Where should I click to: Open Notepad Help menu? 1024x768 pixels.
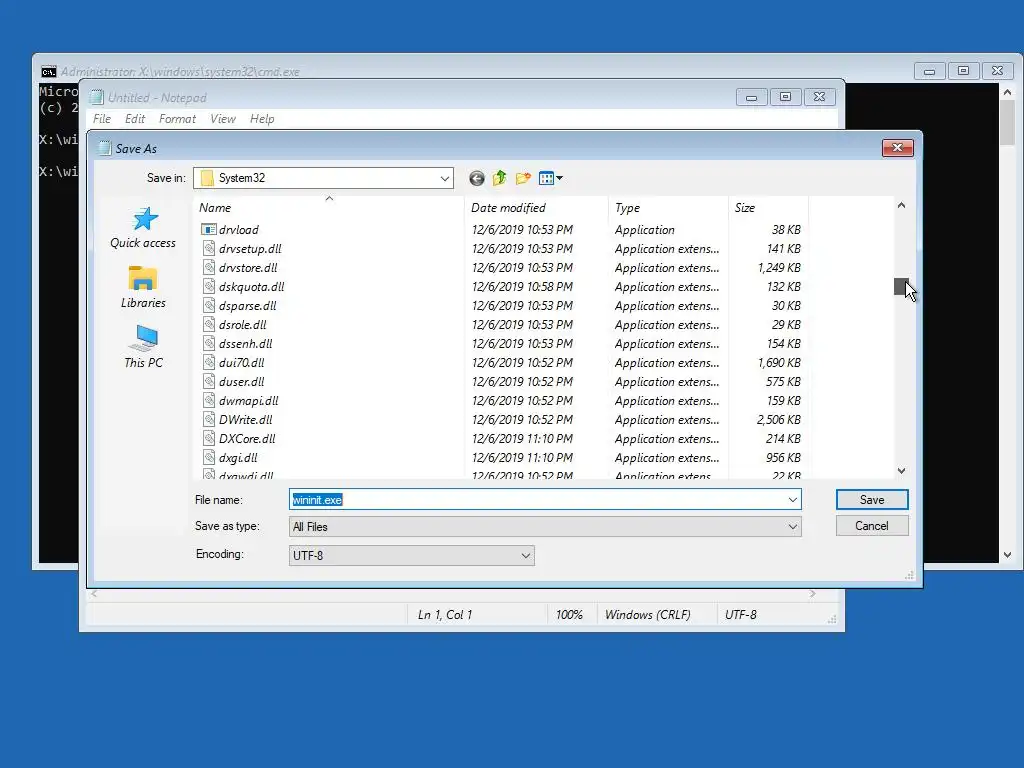pyautogui.click(x=262, y=119)
